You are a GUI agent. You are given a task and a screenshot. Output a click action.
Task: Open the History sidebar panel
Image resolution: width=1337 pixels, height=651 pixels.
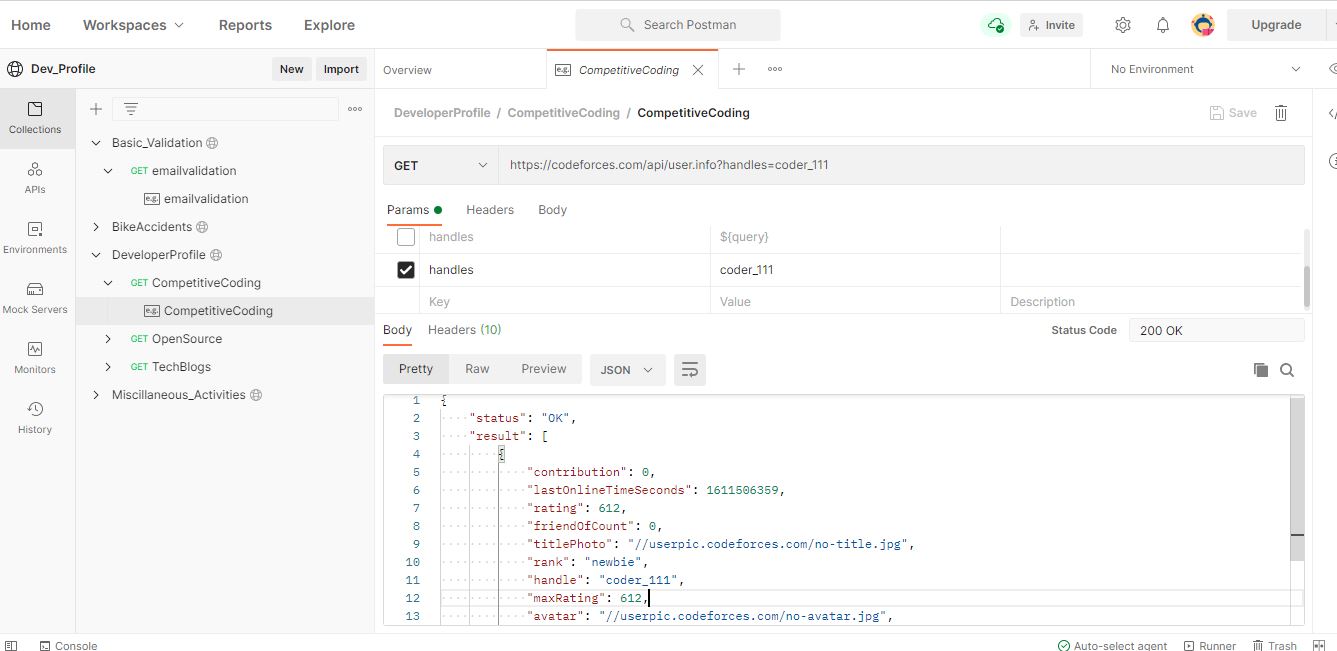(35, 418)
